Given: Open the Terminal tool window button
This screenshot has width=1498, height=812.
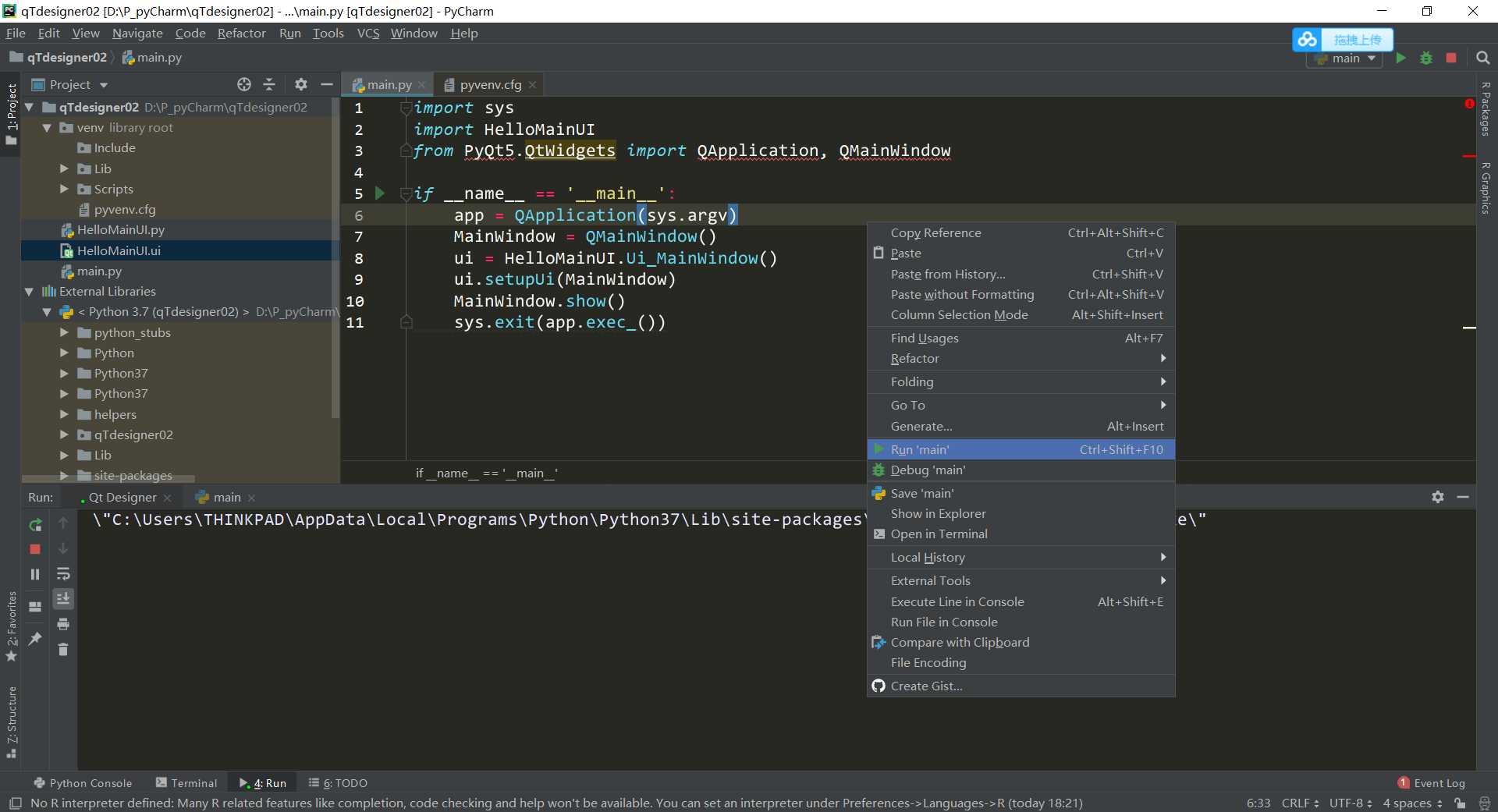Looking at the screenshot, I should [186, 783].
